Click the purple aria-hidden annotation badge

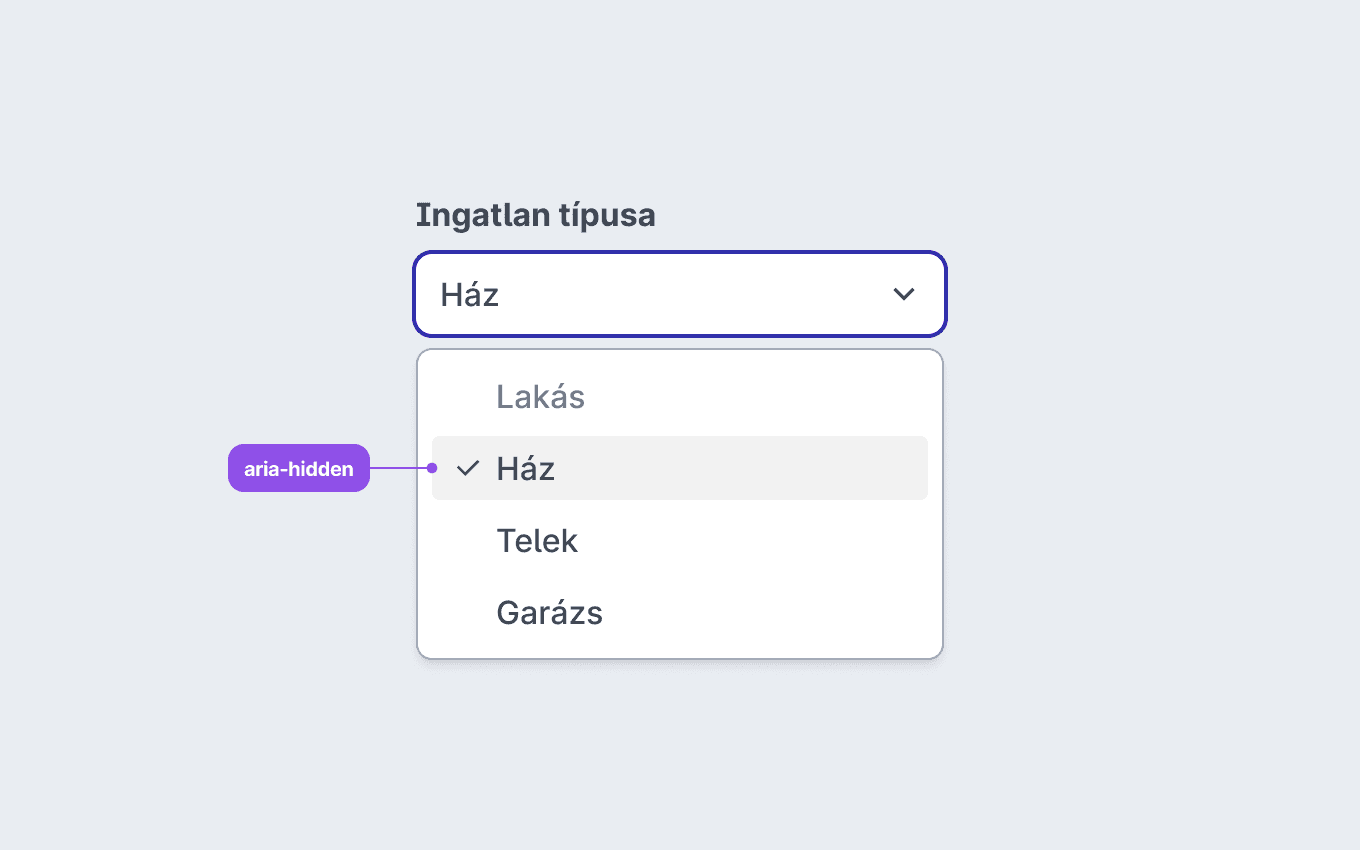(x=299, y=468)
